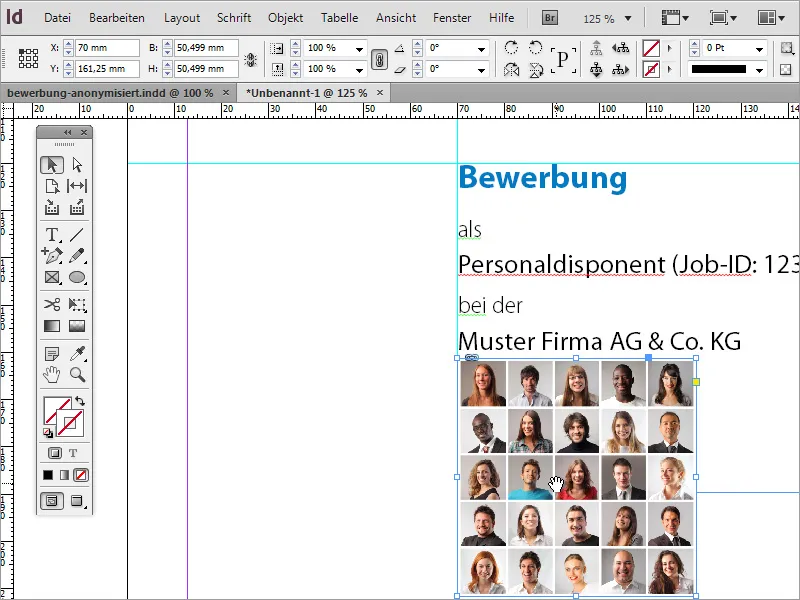Collapse the toolbox panel with double arrows
The width and height of the screenshot is (800, 600).
click(x=67, y=133)
